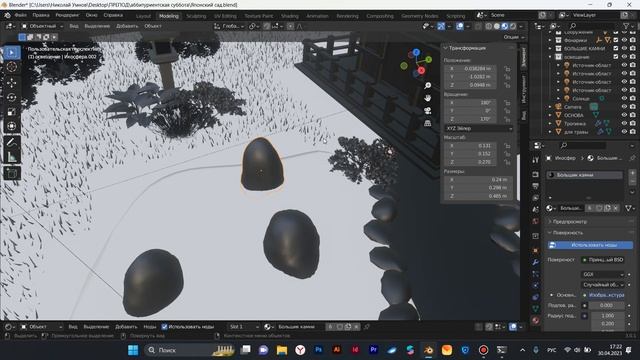Select the Transform tool

tap(11, 126)
